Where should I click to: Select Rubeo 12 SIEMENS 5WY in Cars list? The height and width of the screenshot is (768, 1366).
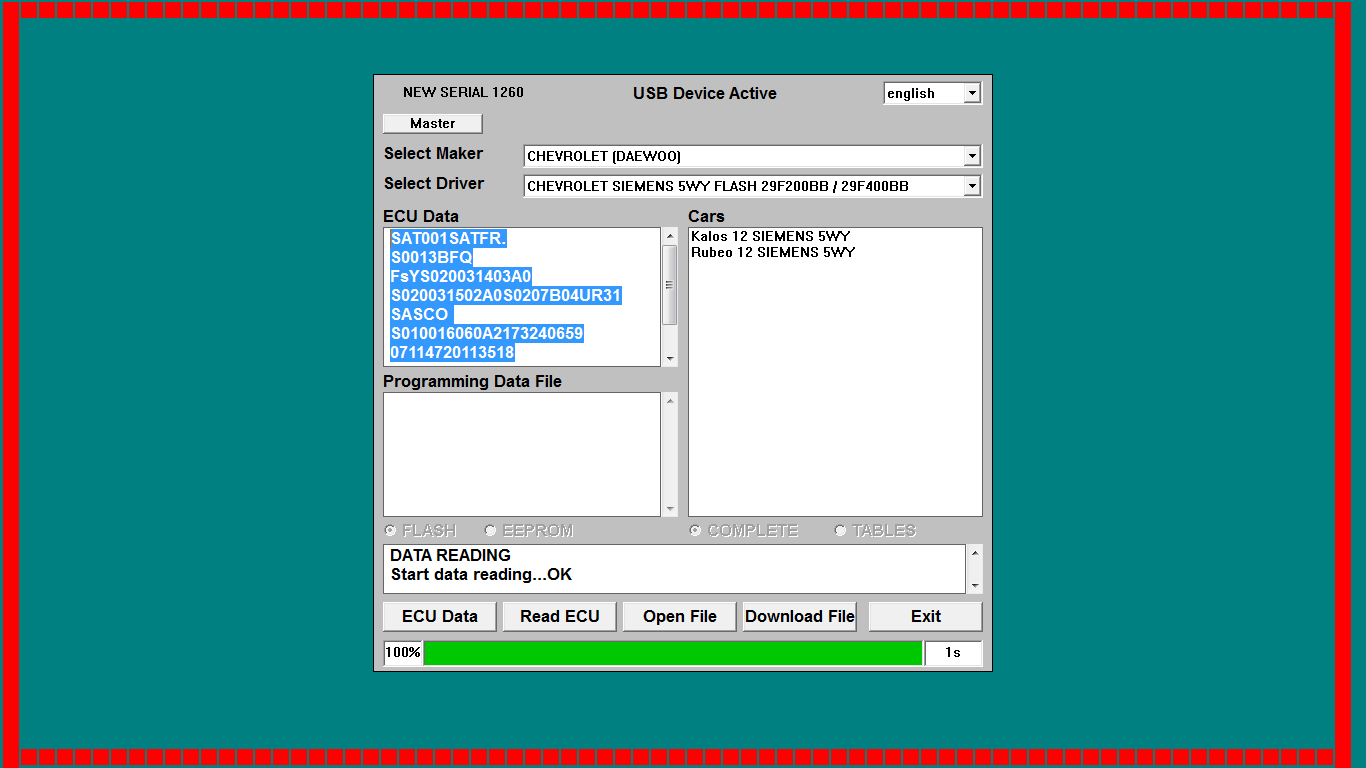coord(773,252)
